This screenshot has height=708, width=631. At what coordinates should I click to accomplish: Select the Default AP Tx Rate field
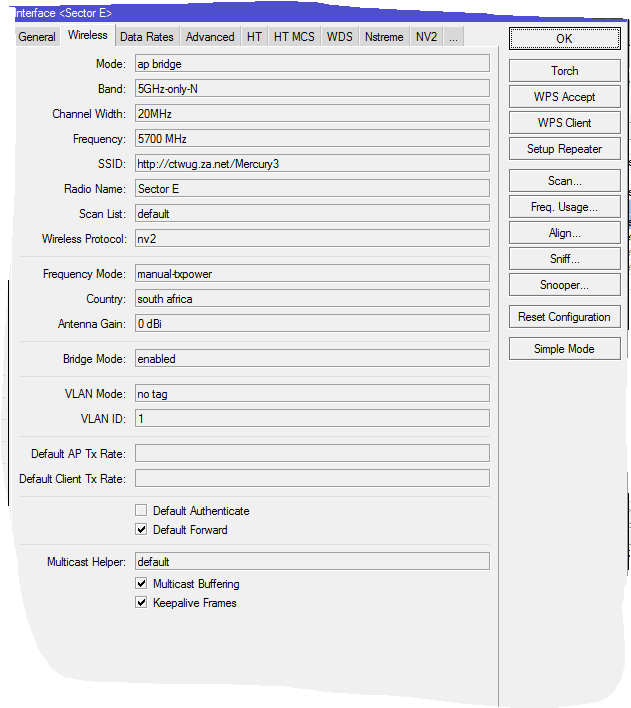pyautogui.click(x=311, y=454)
